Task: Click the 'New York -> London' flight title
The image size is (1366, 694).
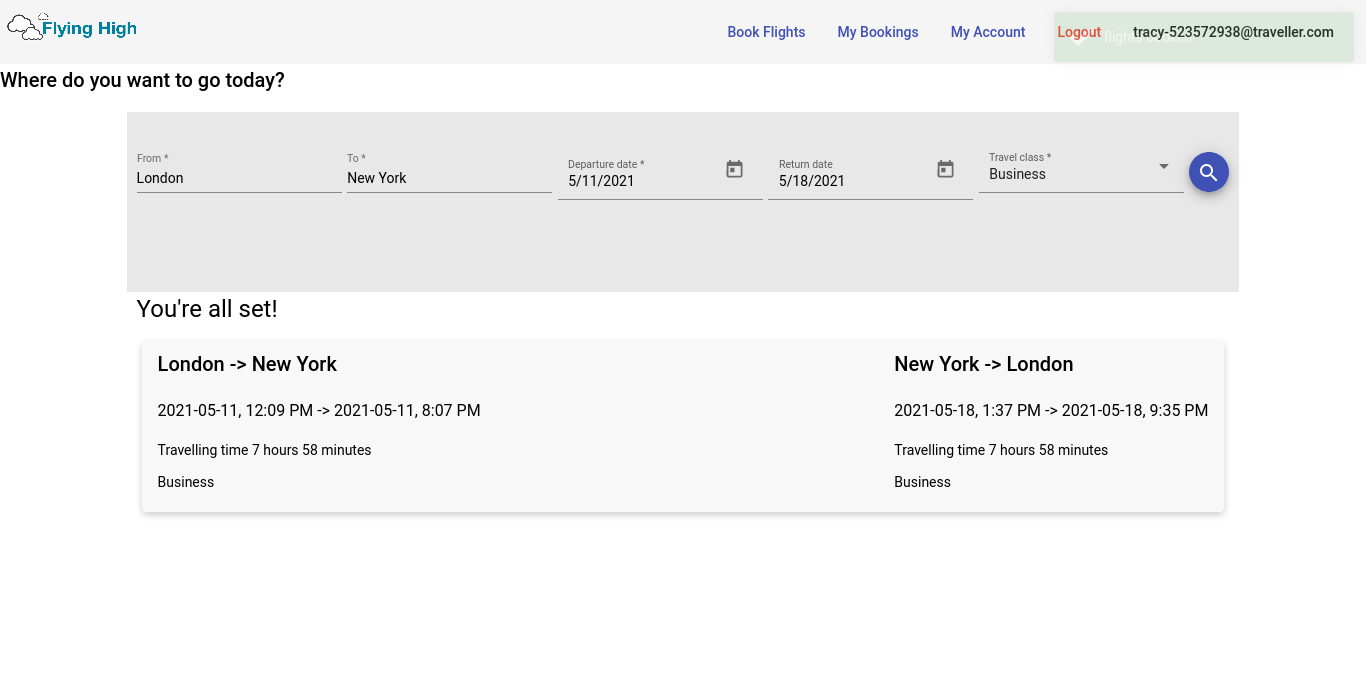Action: [984, 364]
